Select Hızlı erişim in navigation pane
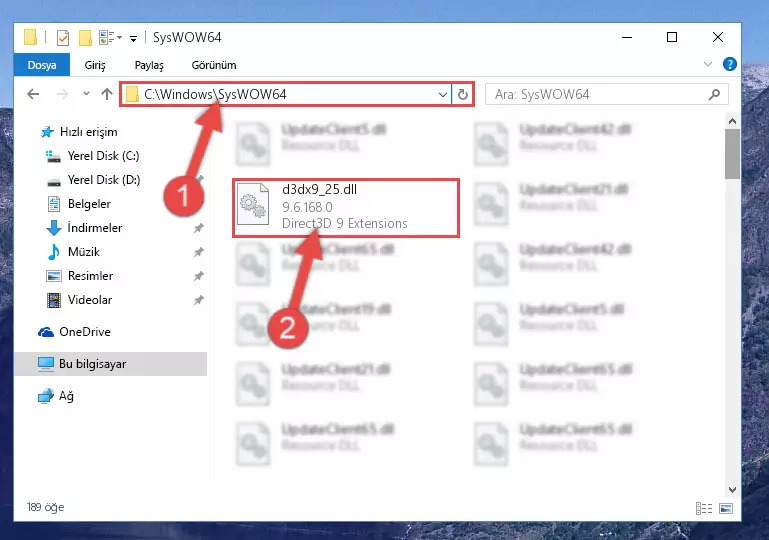 click(88, 132)
